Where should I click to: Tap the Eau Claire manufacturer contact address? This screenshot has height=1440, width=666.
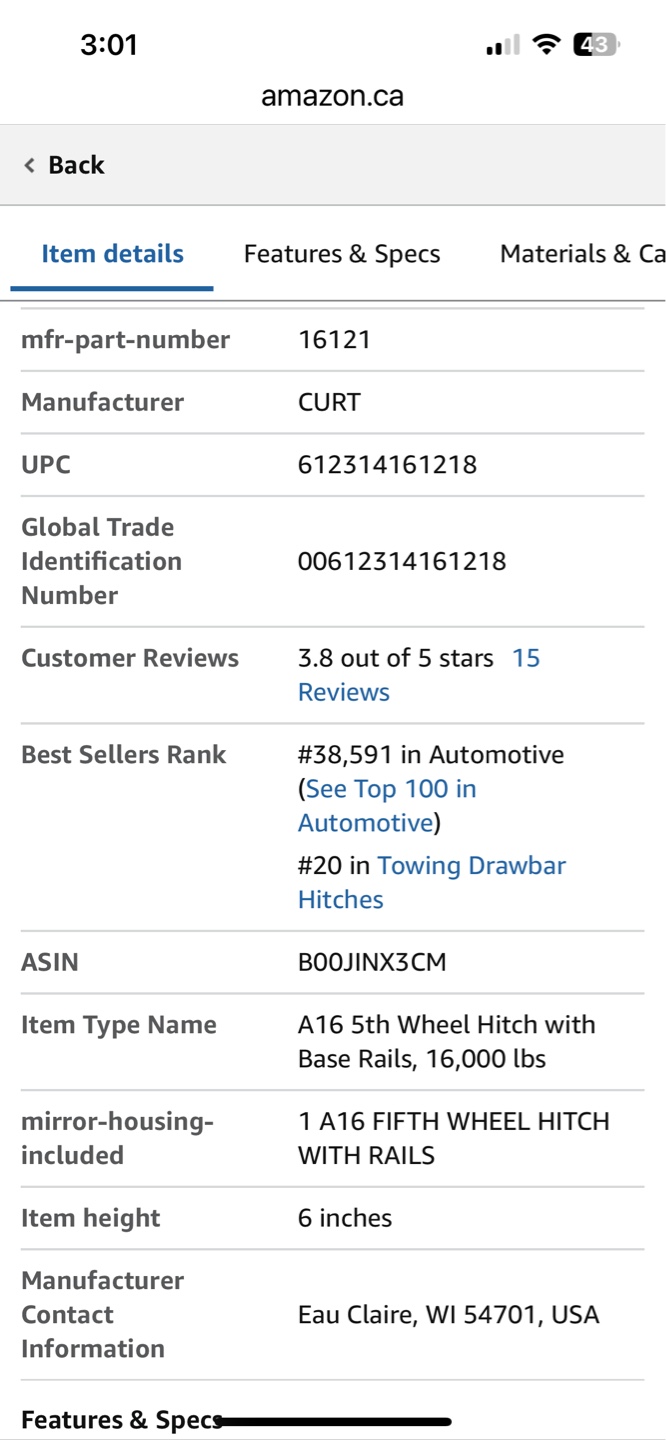[448, 1315]
